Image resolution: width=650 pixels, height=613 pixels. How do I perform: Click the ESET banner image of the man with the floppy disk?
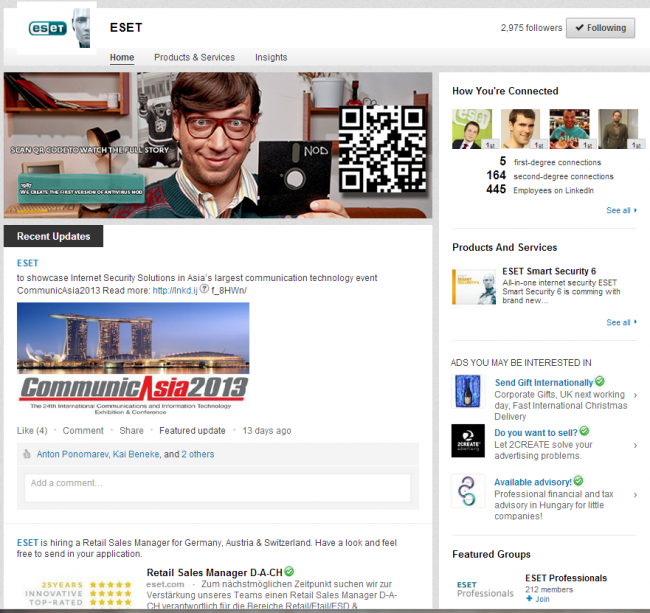(218, 145)
